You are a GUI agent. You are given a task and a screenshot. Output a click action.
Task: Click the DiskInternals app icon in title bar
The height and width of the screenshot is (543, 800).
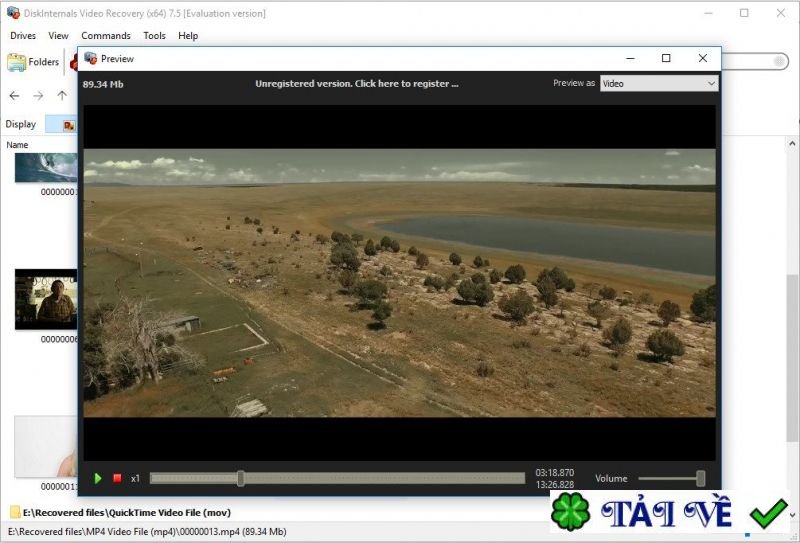click(13, 13)
